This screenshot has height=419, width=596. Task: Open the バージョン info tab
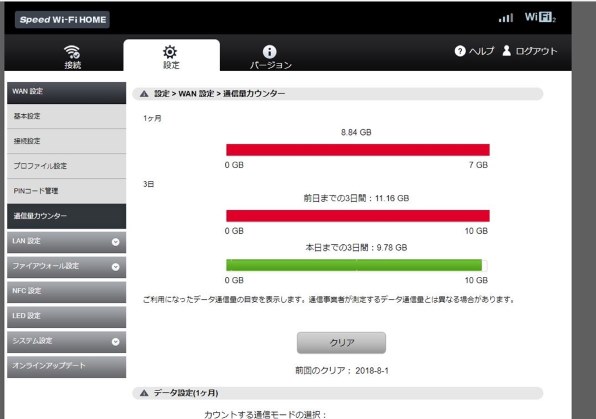tap(270, 57)
